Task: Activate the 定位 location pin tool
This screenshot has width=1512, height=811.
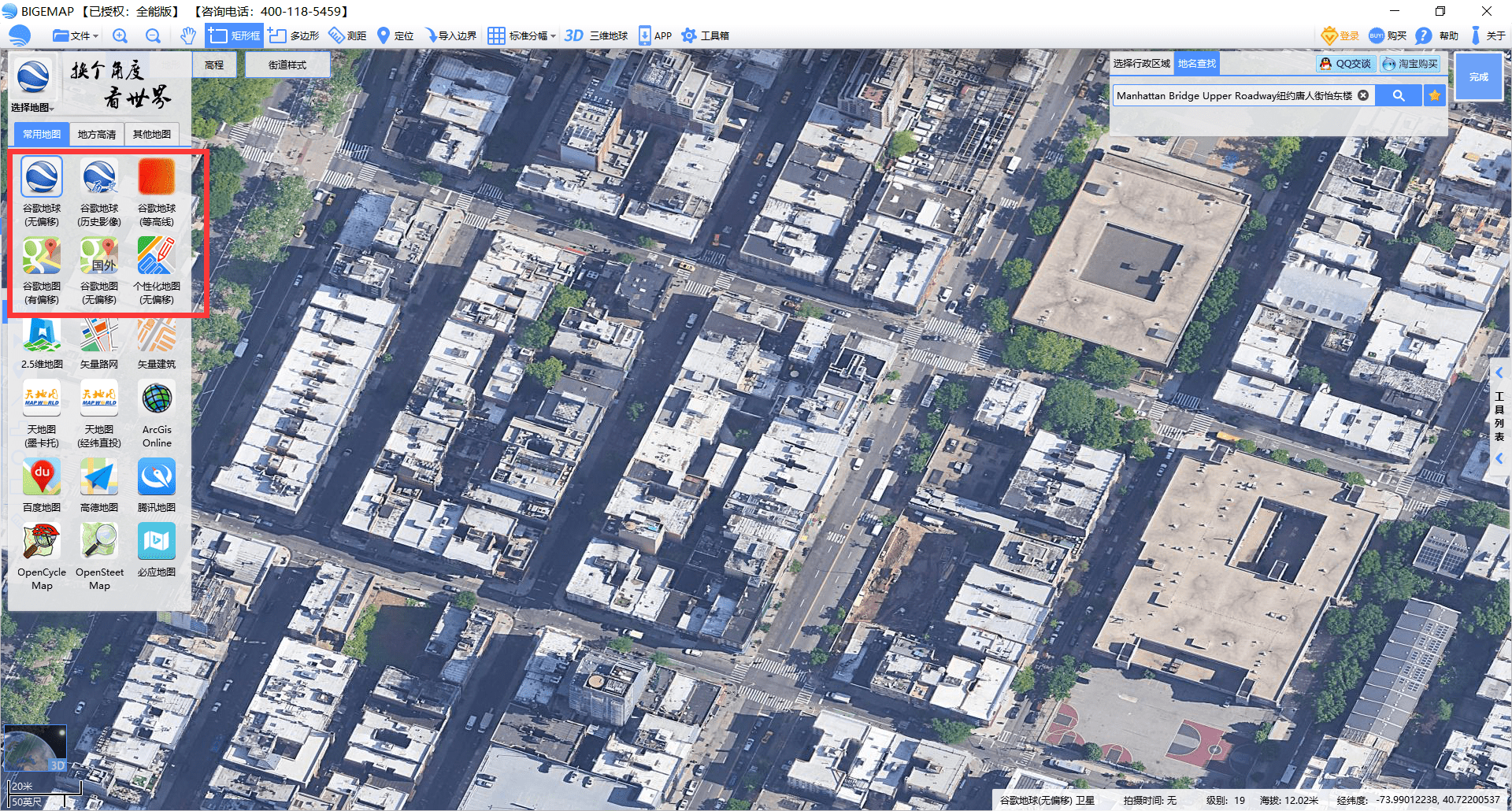Action: pos(395,35)
